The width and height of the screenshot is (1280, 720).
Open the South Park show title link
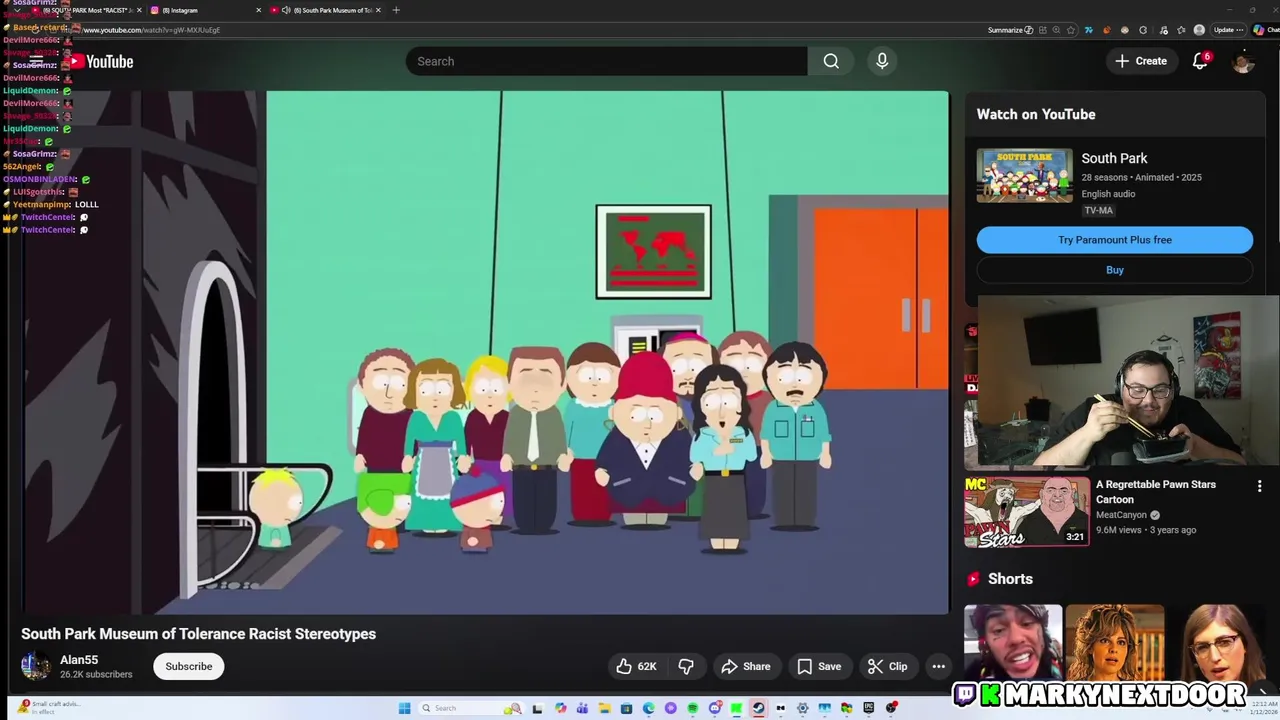pos(1114,158)
